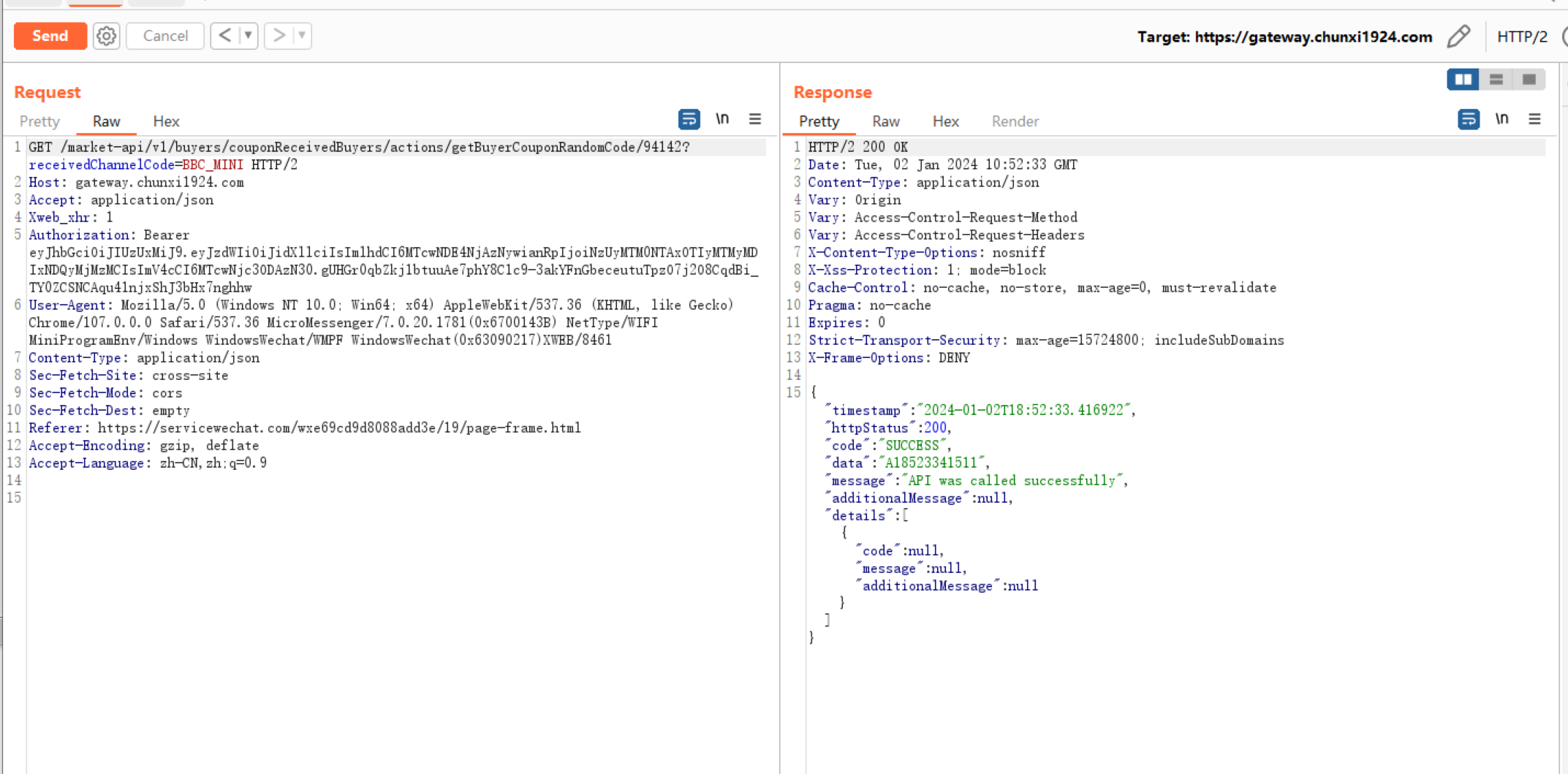Go back to the previous request in history
The image size is (1568, 774).
pyautogui.click(x=225, y=36)
